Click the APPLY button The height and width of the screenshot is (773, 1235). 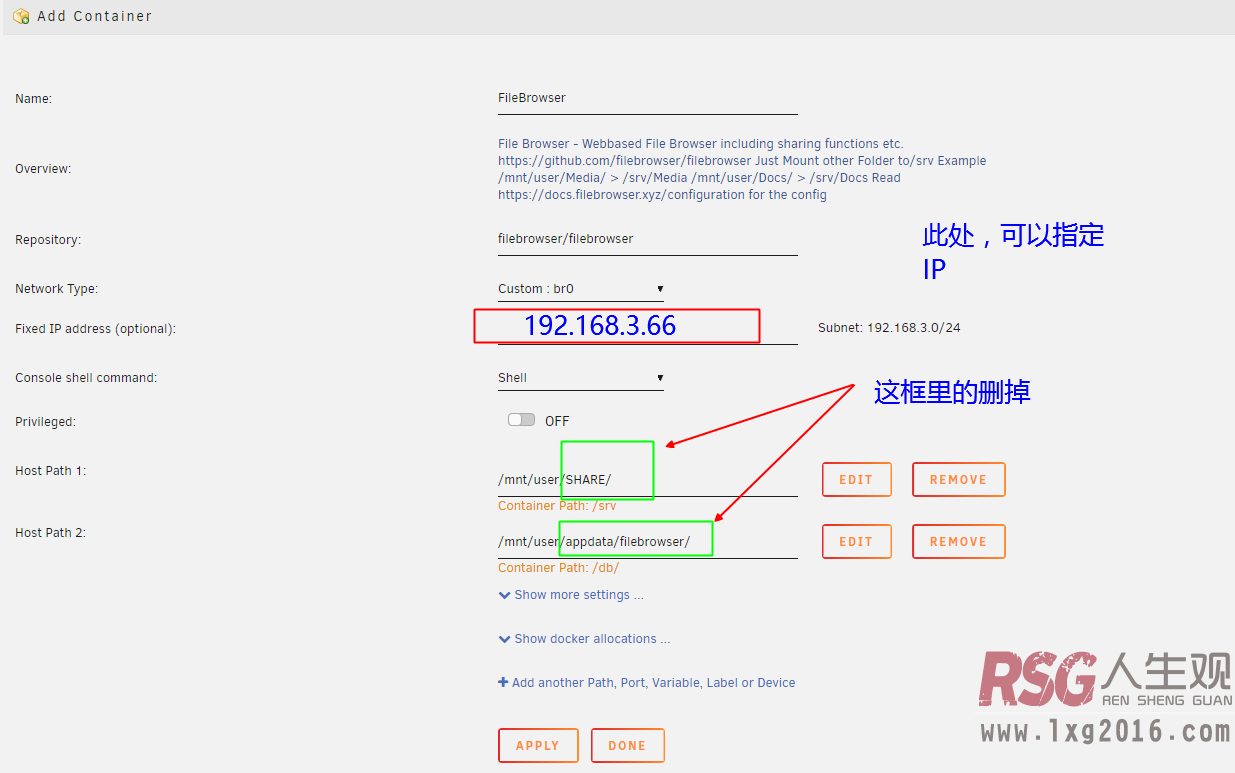click(x=538, y=746)
